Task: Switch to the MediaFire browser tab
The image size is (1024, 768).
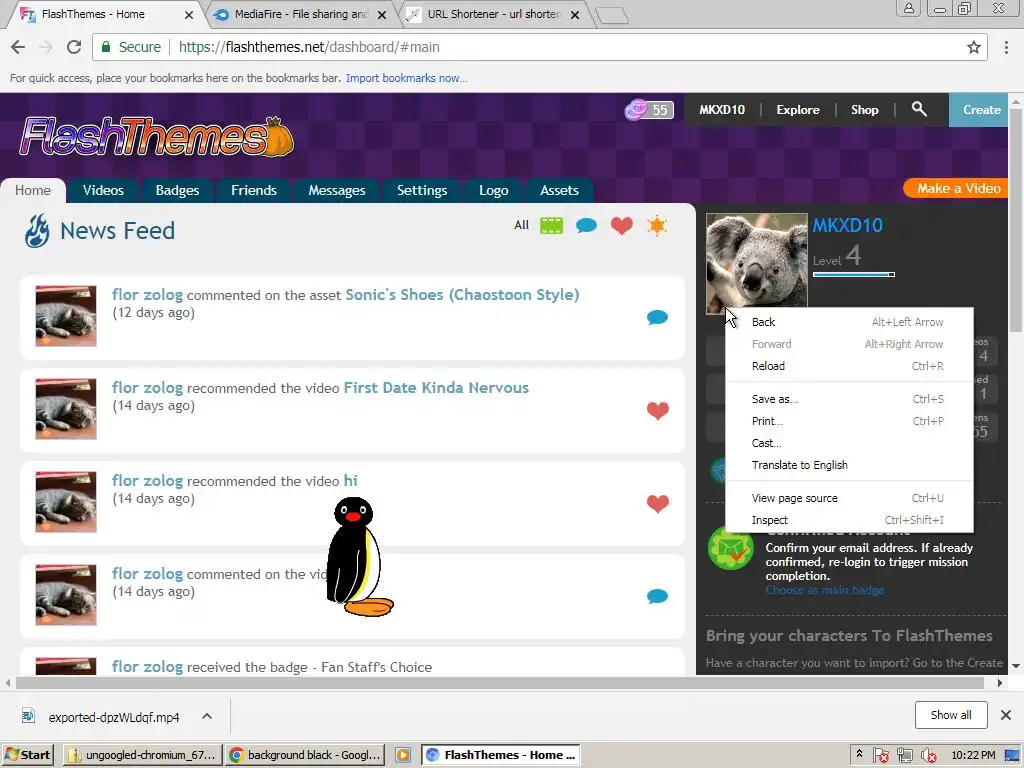Action: click(300, 14)
